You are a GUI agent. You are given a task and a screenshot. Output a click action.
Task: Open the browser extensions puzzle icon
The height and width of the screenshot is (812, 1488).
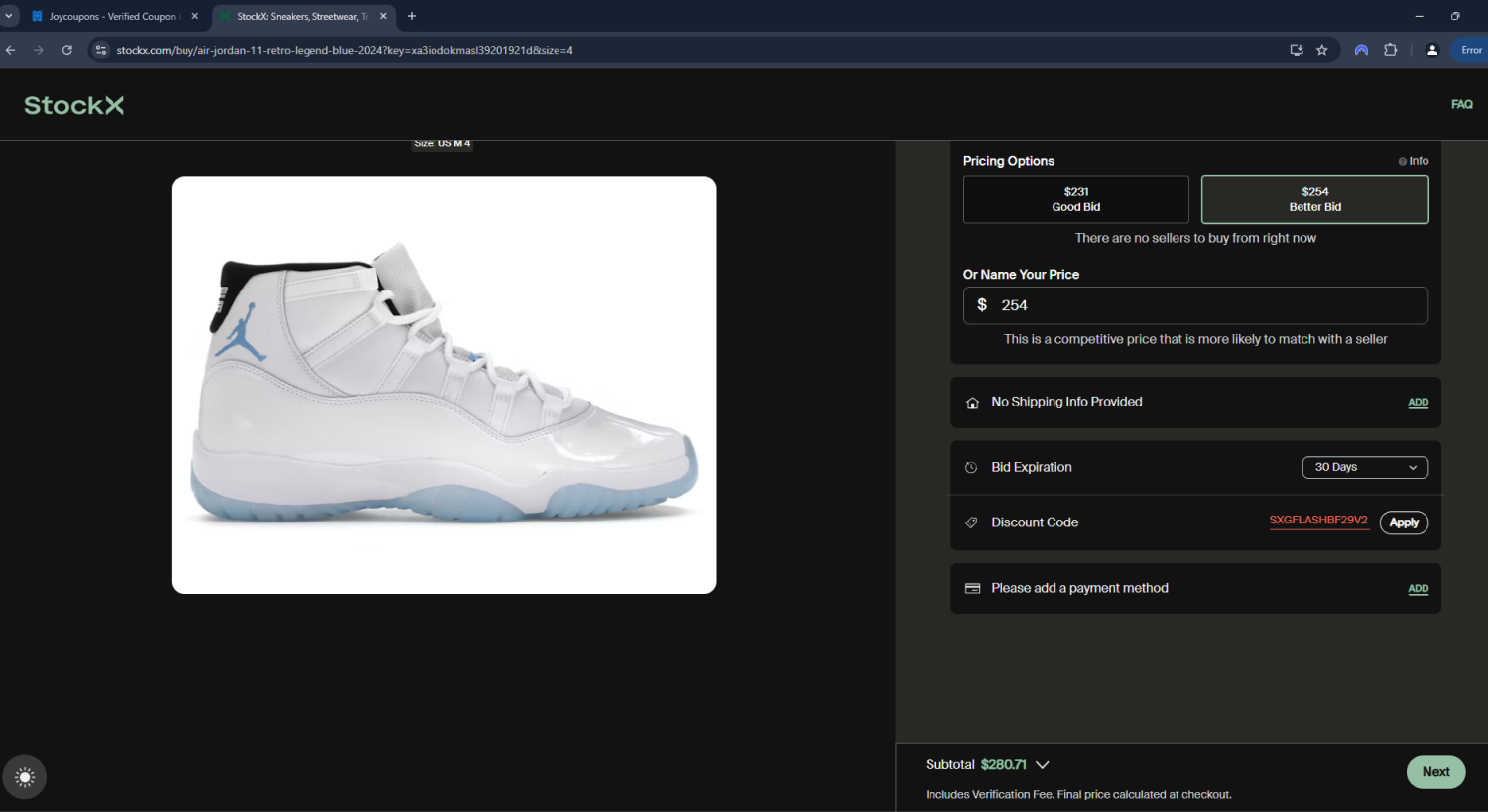1390,50
